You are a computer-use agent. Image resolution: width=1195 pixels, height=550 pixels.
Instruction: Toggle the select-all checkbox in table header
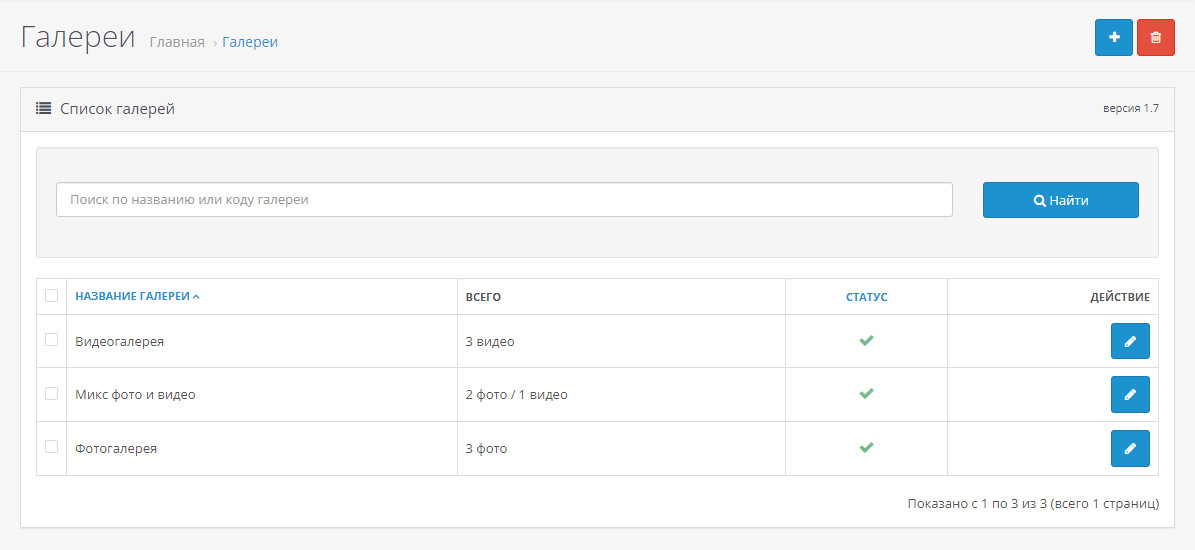point(52,295)
